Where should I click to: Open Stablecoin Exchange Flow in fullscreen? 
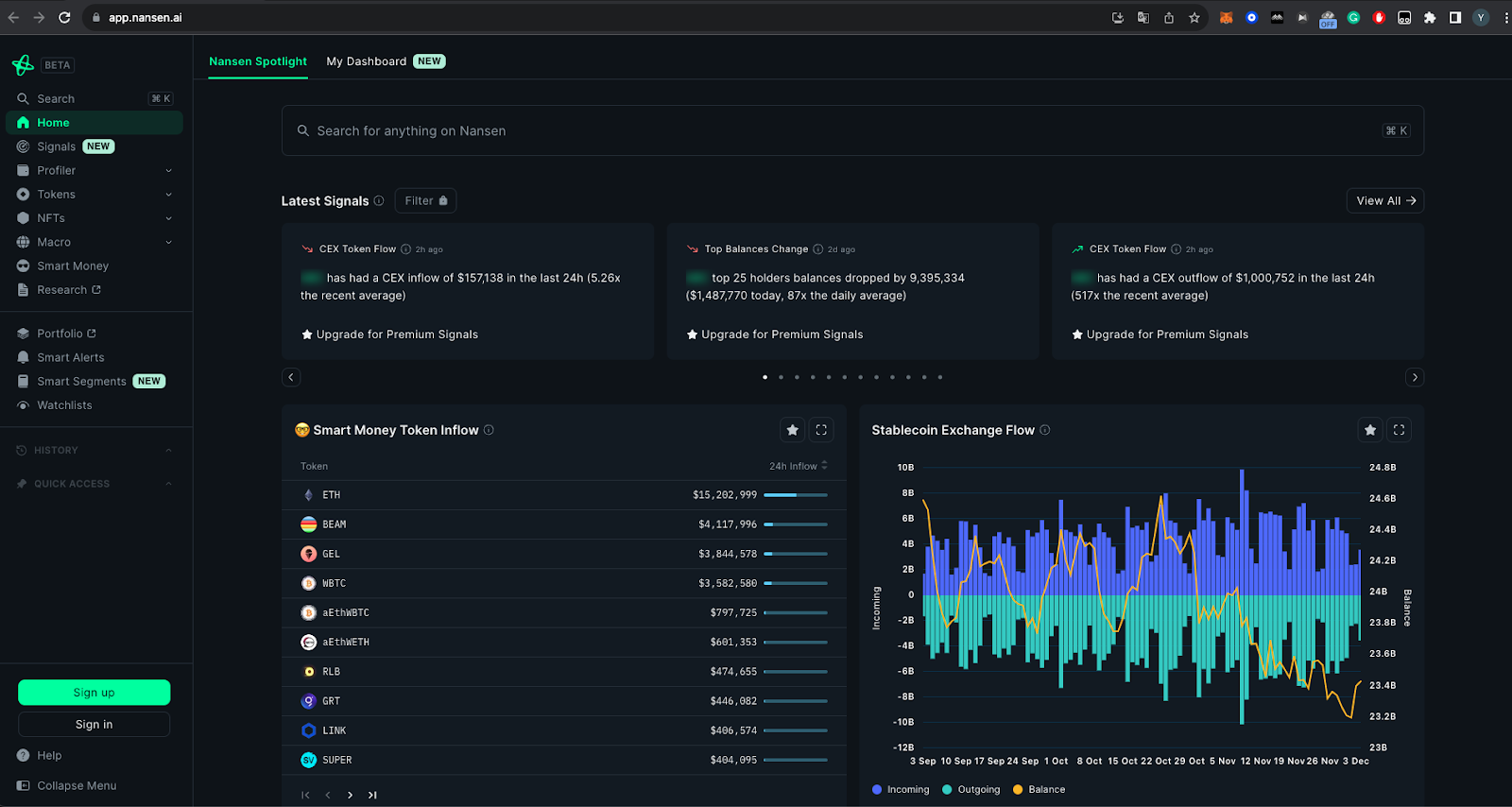coord(1399,430)
